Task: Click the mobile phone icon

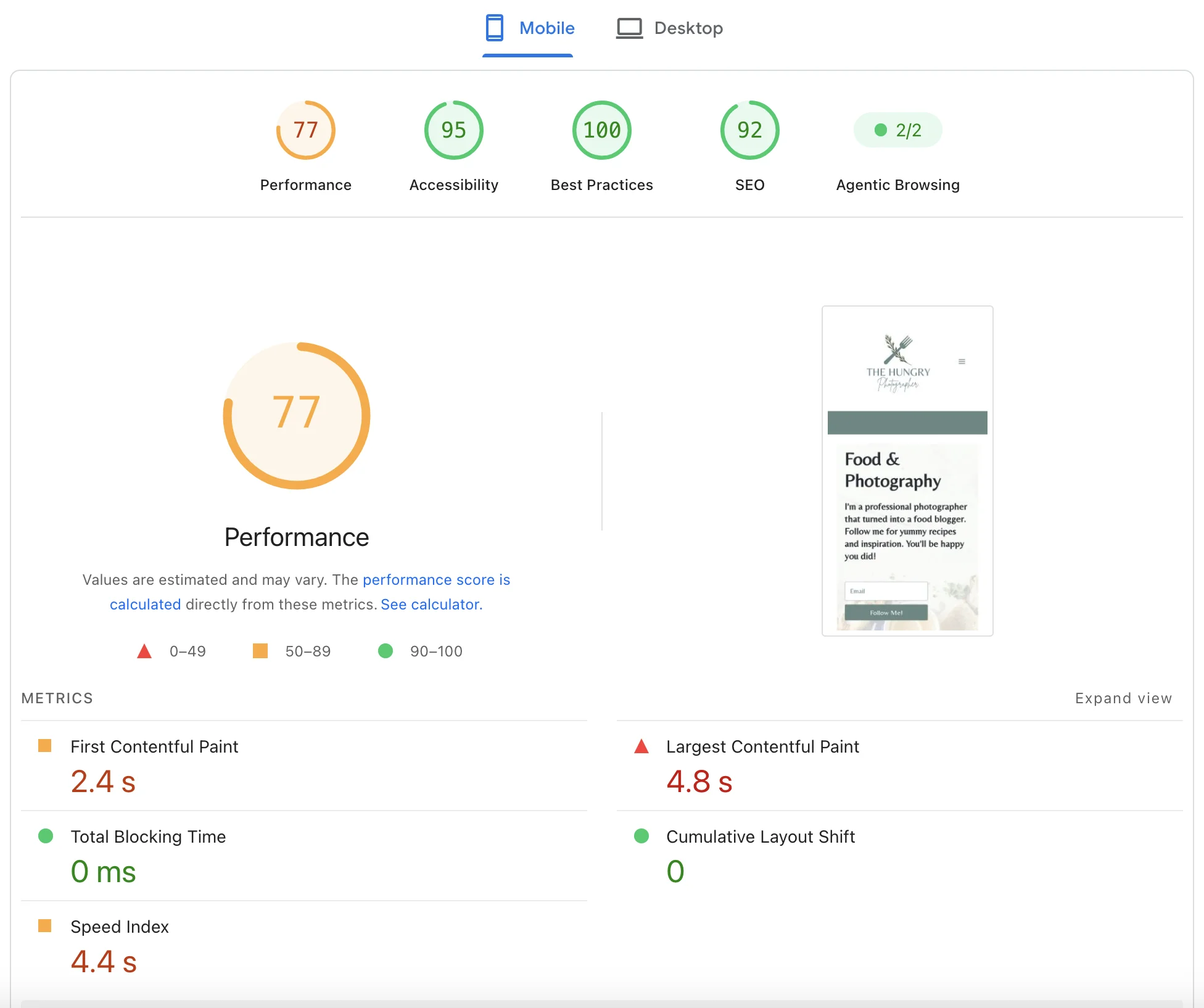Action: click(x=494, y=28)
